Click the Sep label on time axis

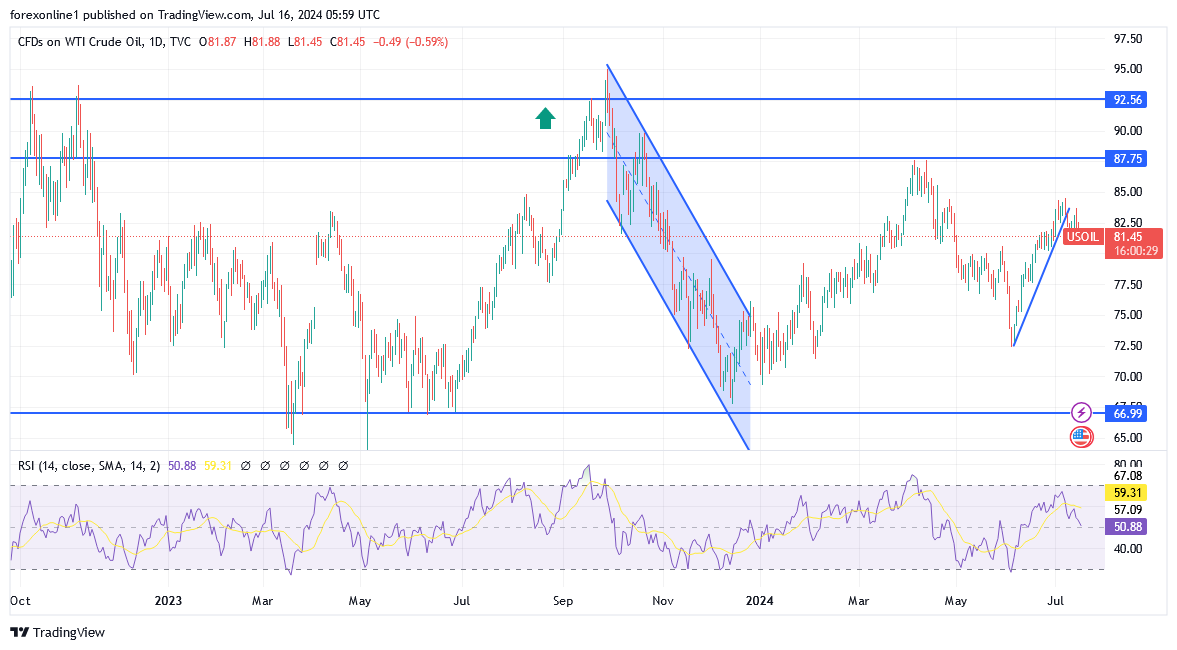coord(563,600)
